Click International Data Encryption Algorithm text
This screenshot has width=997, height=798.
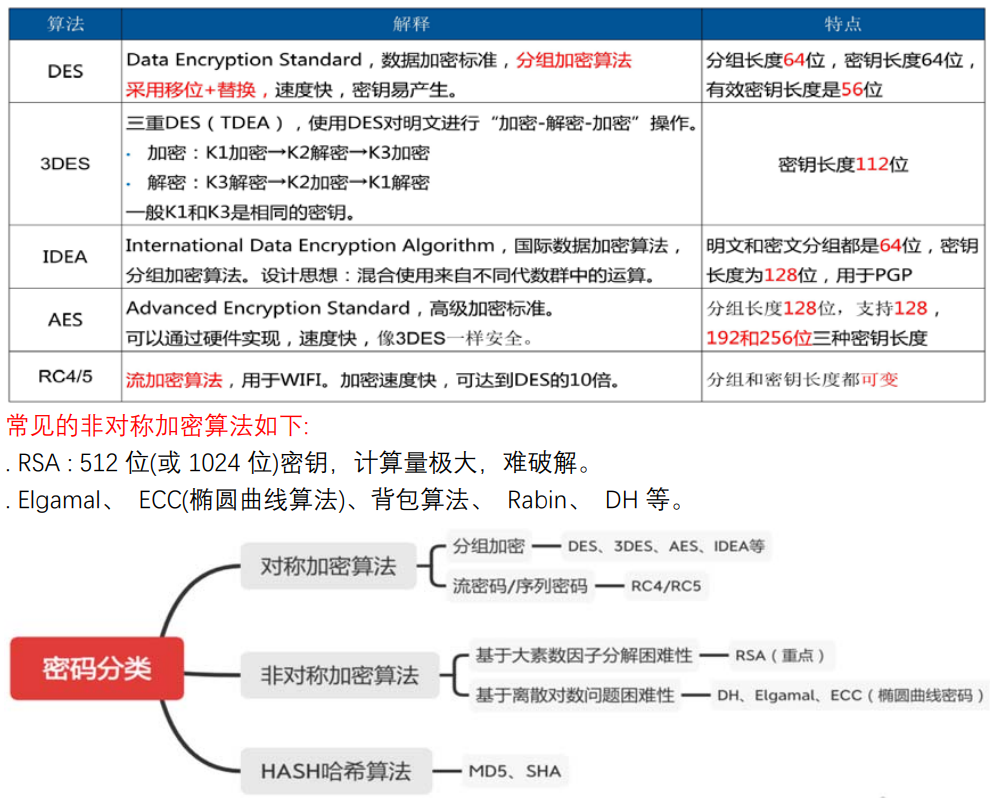(310, 245)
